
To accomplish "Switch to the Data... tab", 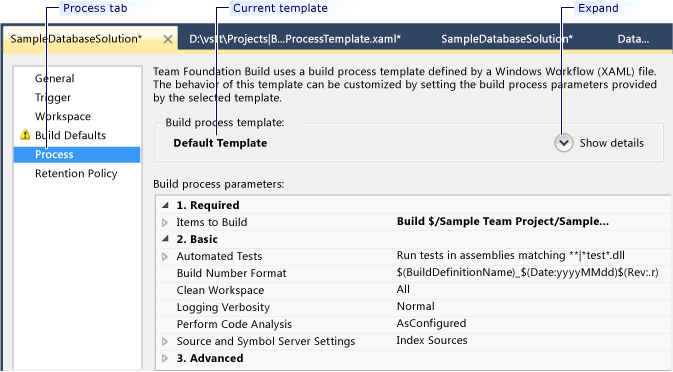I will [x=633, y=39].
